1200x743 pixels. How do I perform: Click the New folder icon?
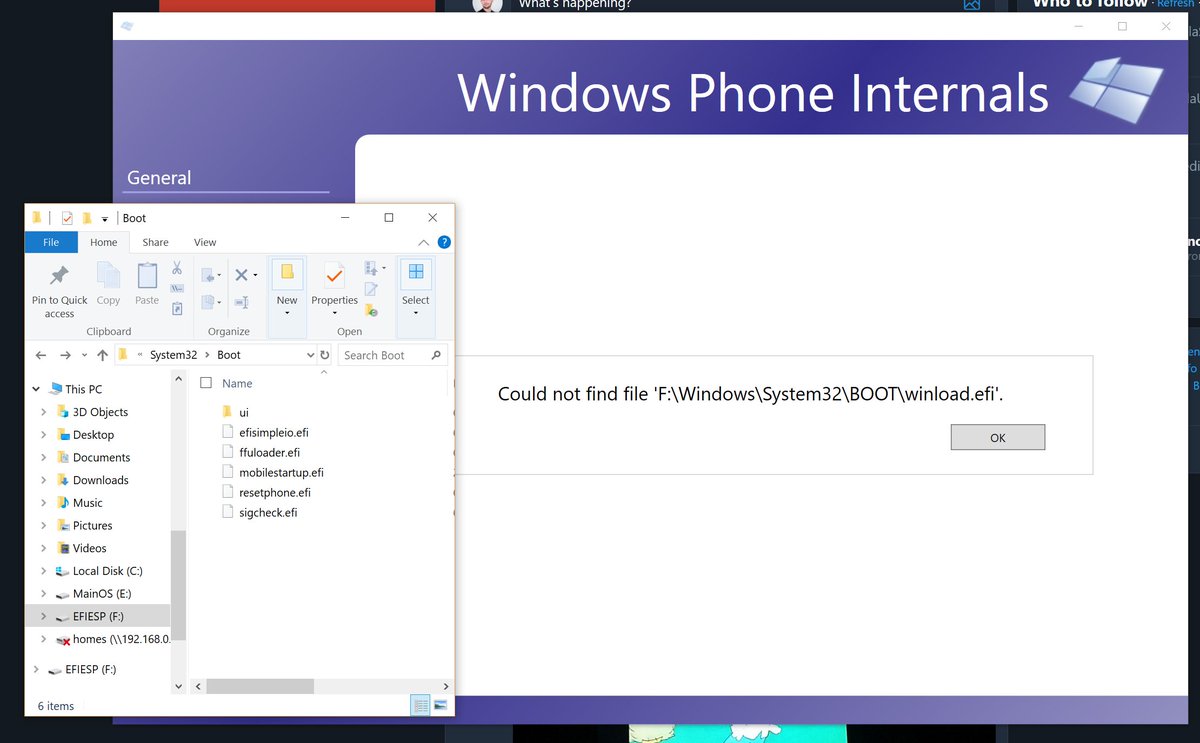tap(287, 272)
